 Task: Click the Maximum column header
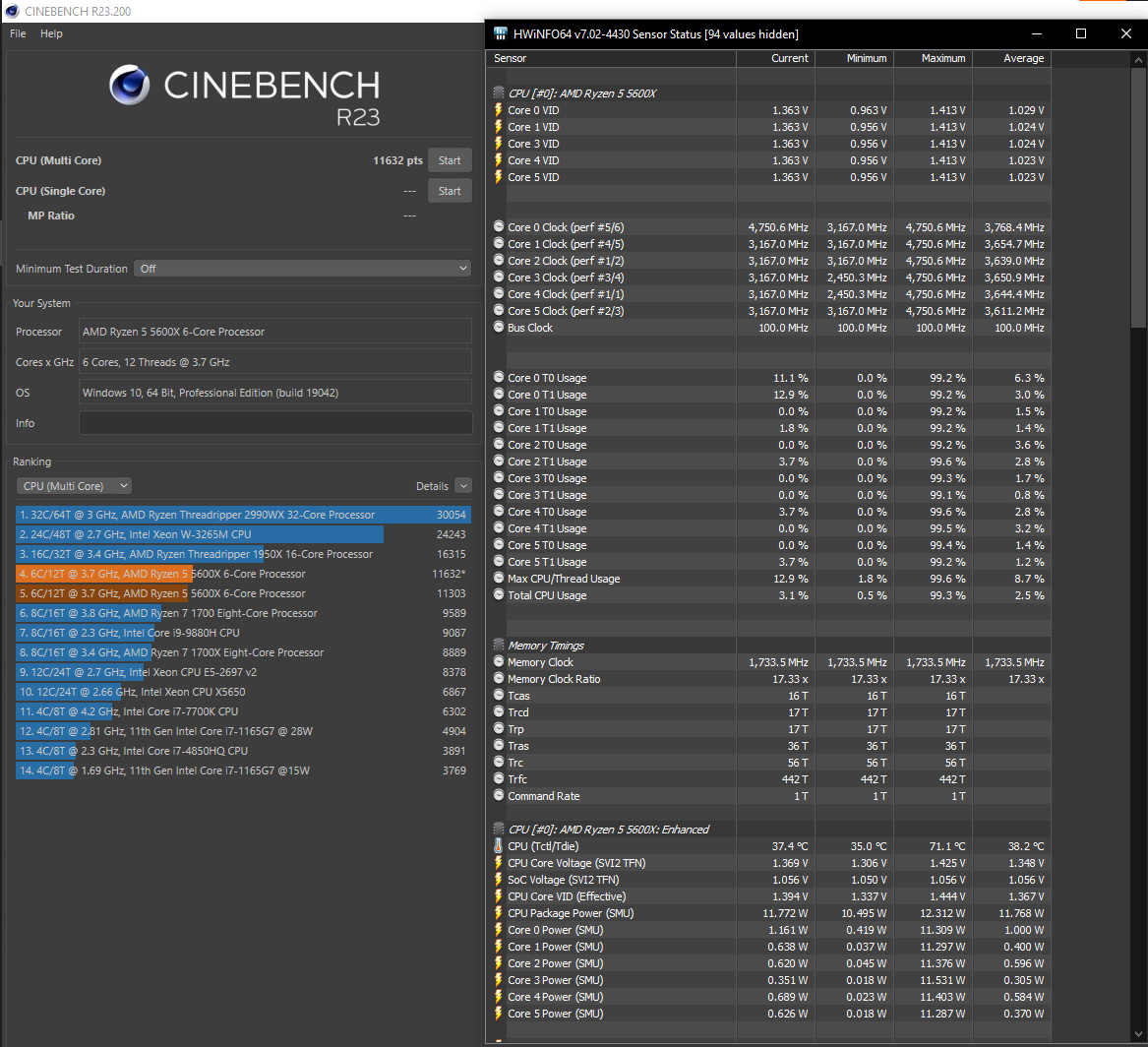click(934, 59)
